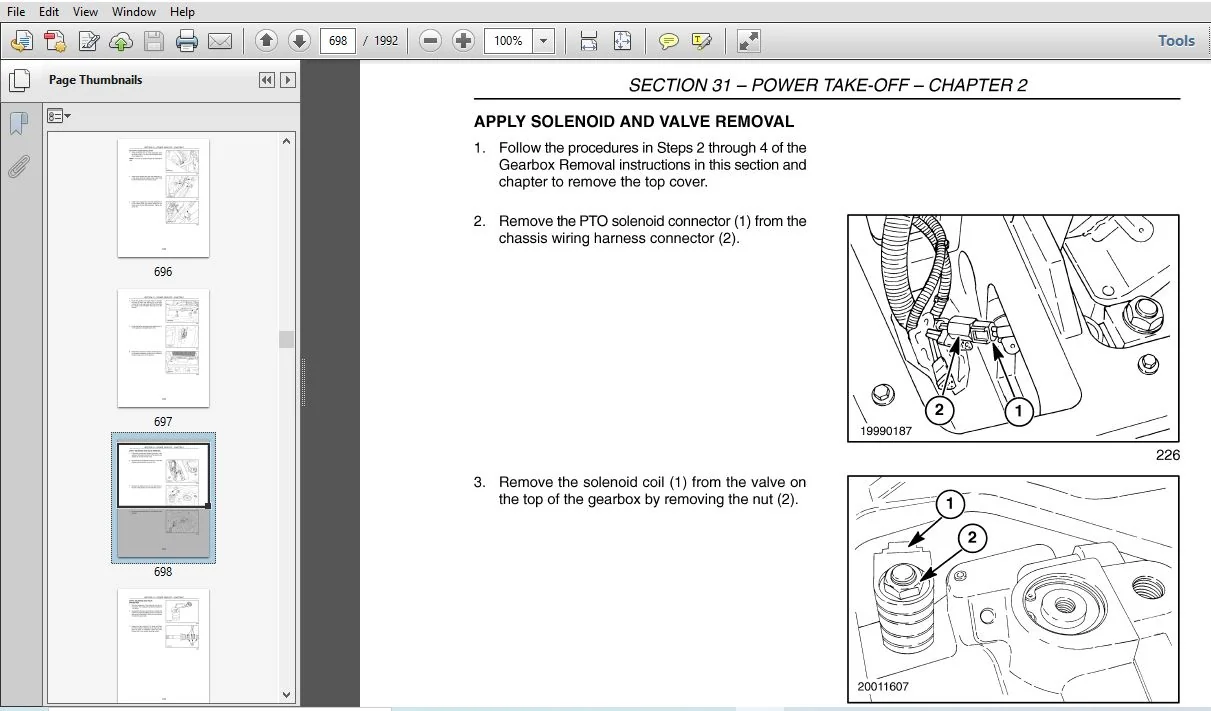Click the Save floppy disk icon

pyautogui.click(x=153, y=41)
